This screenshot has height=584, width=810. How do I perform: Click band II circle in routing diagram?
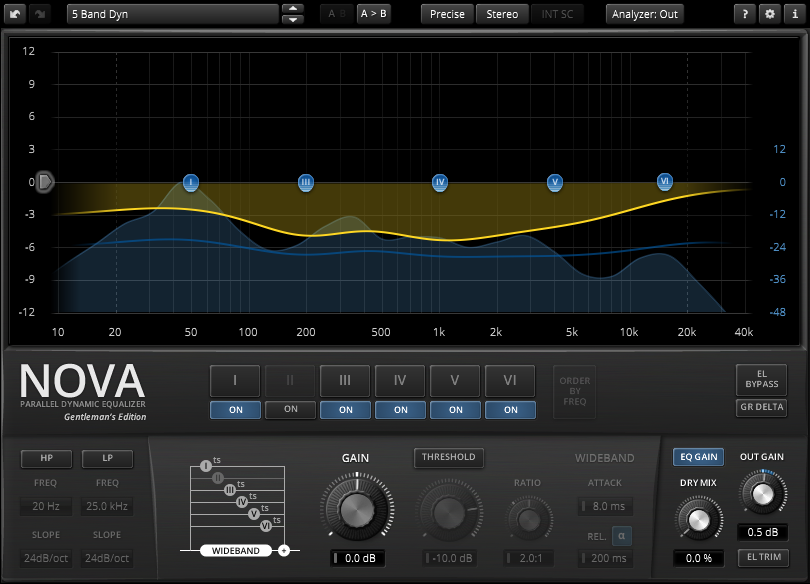pyautogui.click(x=218, y=478)
